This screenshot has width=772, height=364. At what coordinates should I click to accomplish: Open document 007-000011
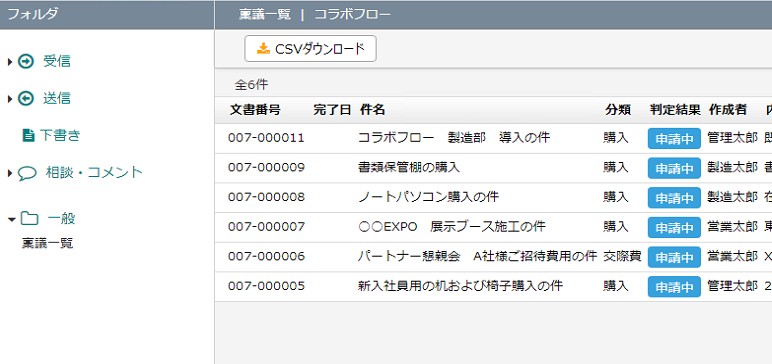(x=266, y=138)
